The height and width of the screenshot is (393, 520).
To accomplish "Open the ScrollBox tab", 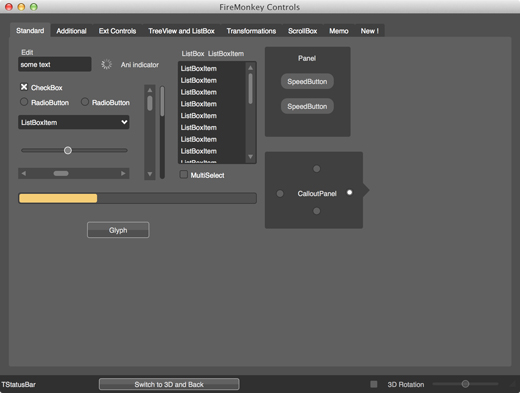I will click(x=303, y=31).
